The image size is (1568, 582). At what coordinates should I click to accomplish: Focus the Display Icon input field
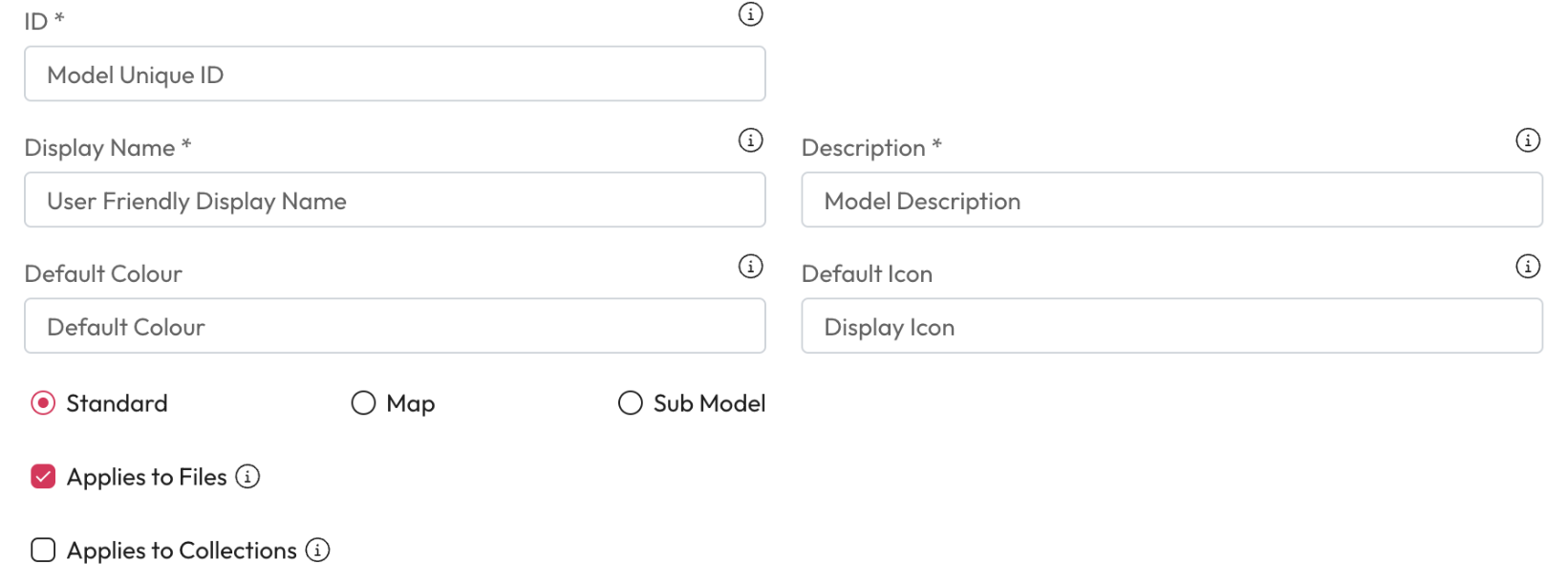point(1171,327)
